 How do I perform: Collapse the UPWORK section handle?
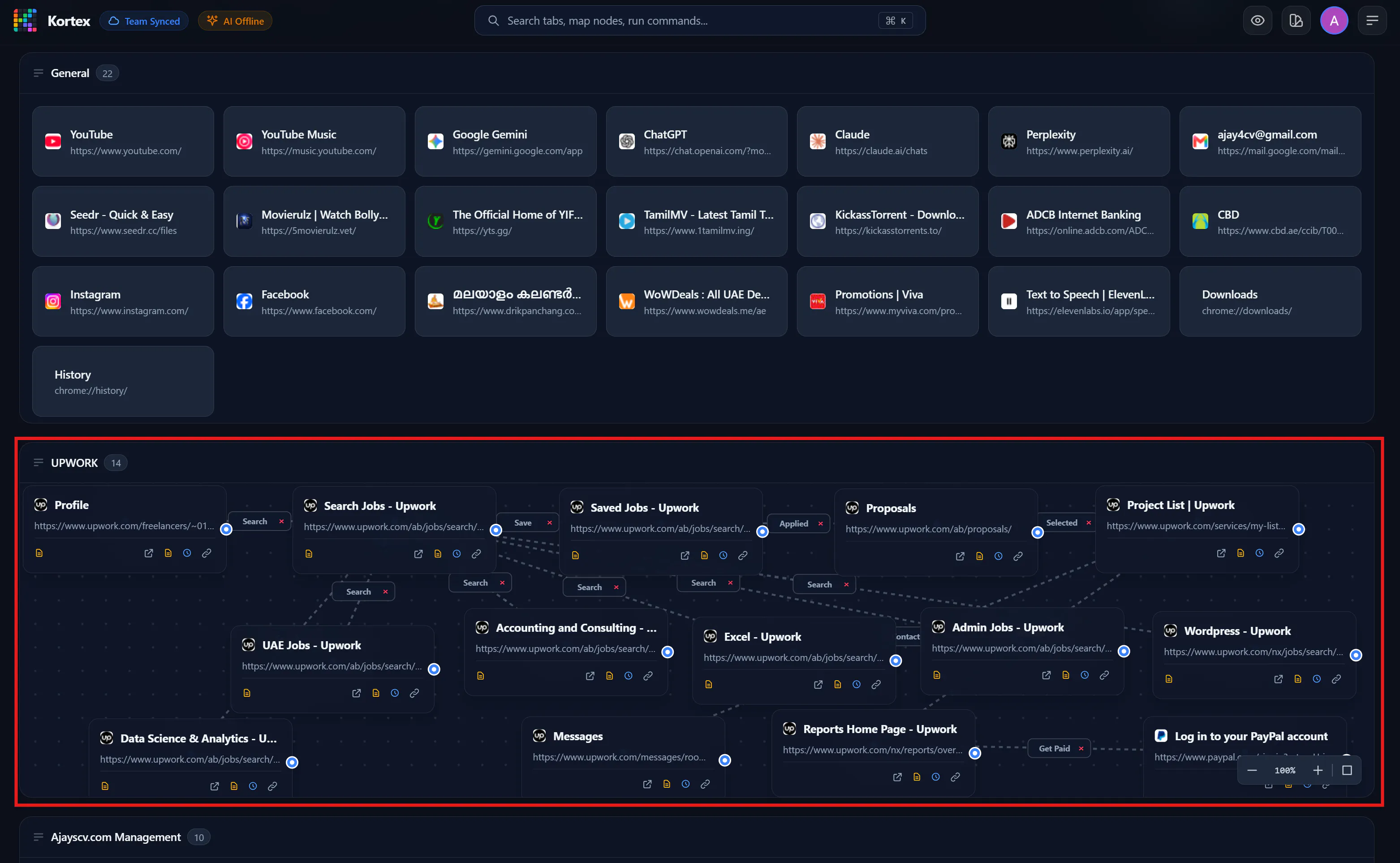coord(38,462)
